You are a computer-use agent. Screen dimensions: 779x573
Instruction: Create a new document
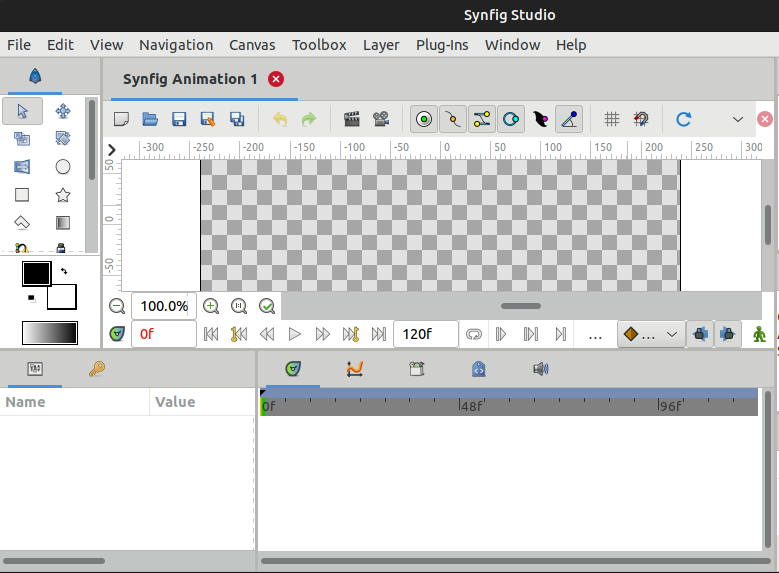coord(121,119)
